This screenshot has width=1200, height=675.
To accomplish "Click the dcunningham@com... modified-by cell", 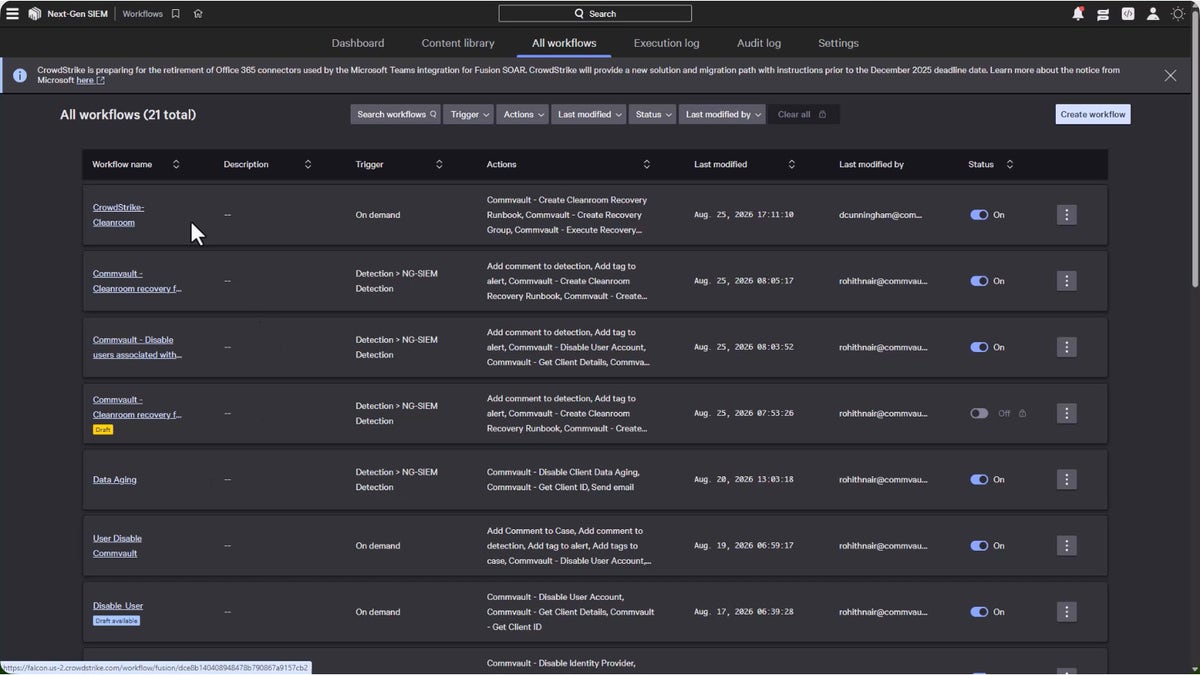I will (880, 215).
